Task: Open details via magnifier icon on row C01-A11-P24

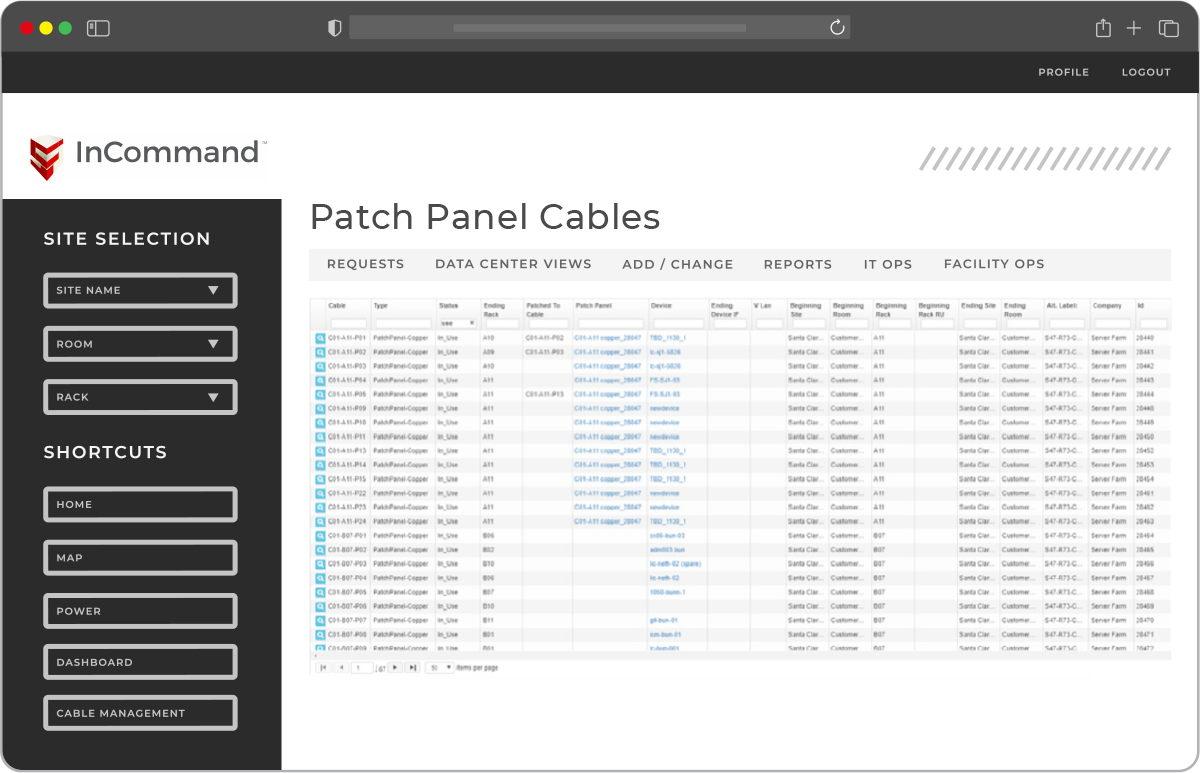Action: pyautogui.click(x=320, y=521)
